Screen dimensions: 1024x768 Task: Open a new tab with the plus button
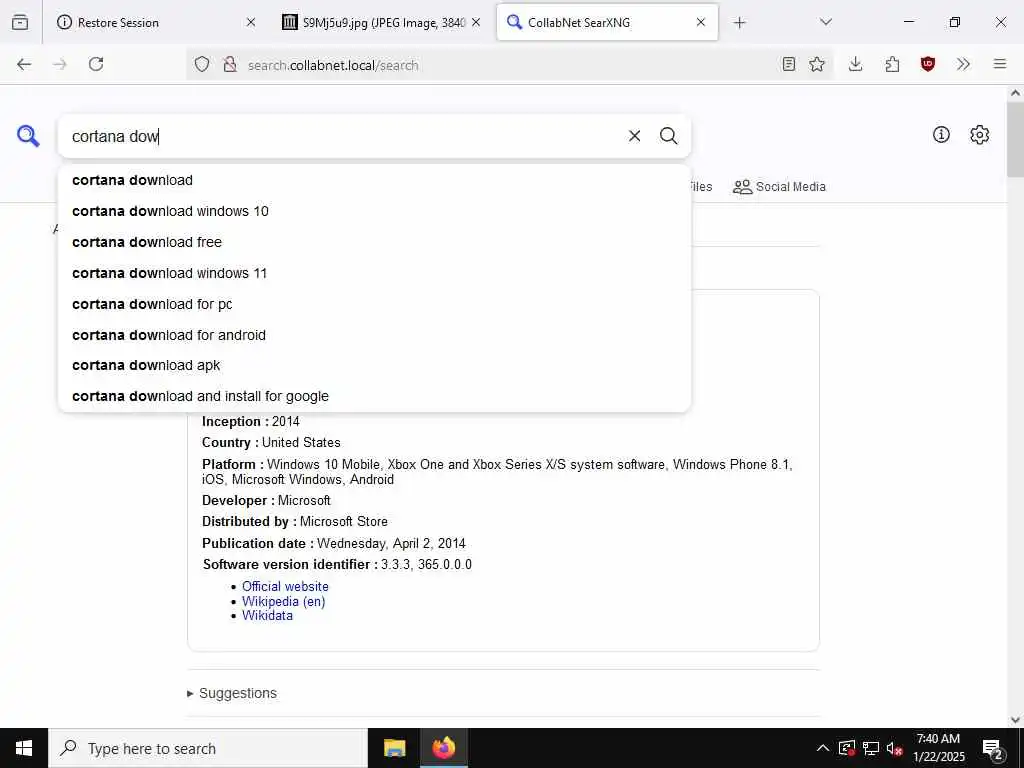tap(739, 23)
